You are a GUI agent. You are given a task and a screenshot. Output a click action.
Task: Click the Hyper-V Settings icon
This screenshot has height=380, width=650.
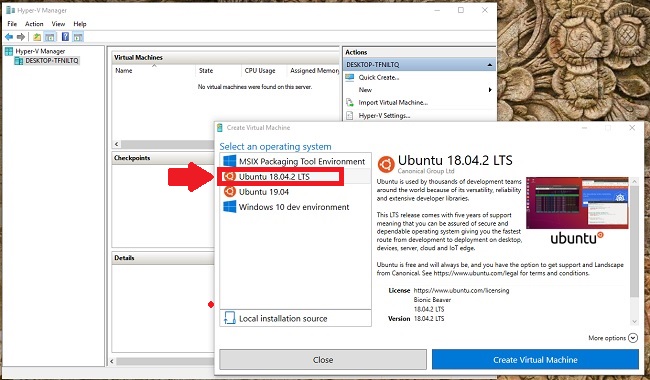click(x=349, y=116)
